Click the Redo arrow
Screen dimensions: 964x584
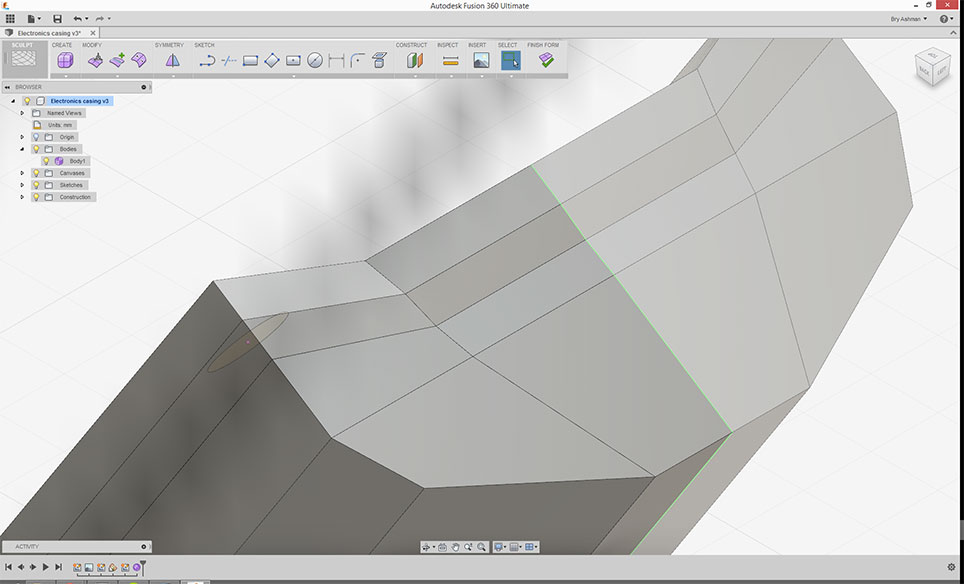click(100, 19)
